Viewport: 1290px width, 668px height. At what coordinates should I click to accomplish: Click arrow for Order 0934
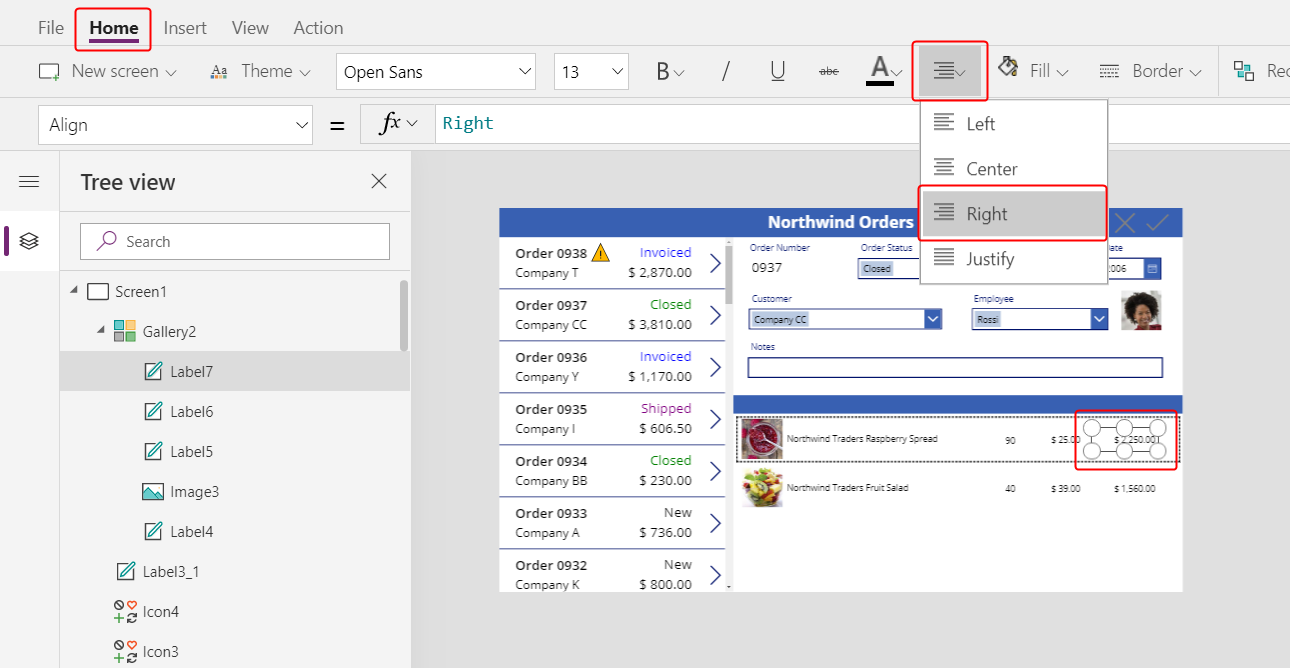point(714,471)
